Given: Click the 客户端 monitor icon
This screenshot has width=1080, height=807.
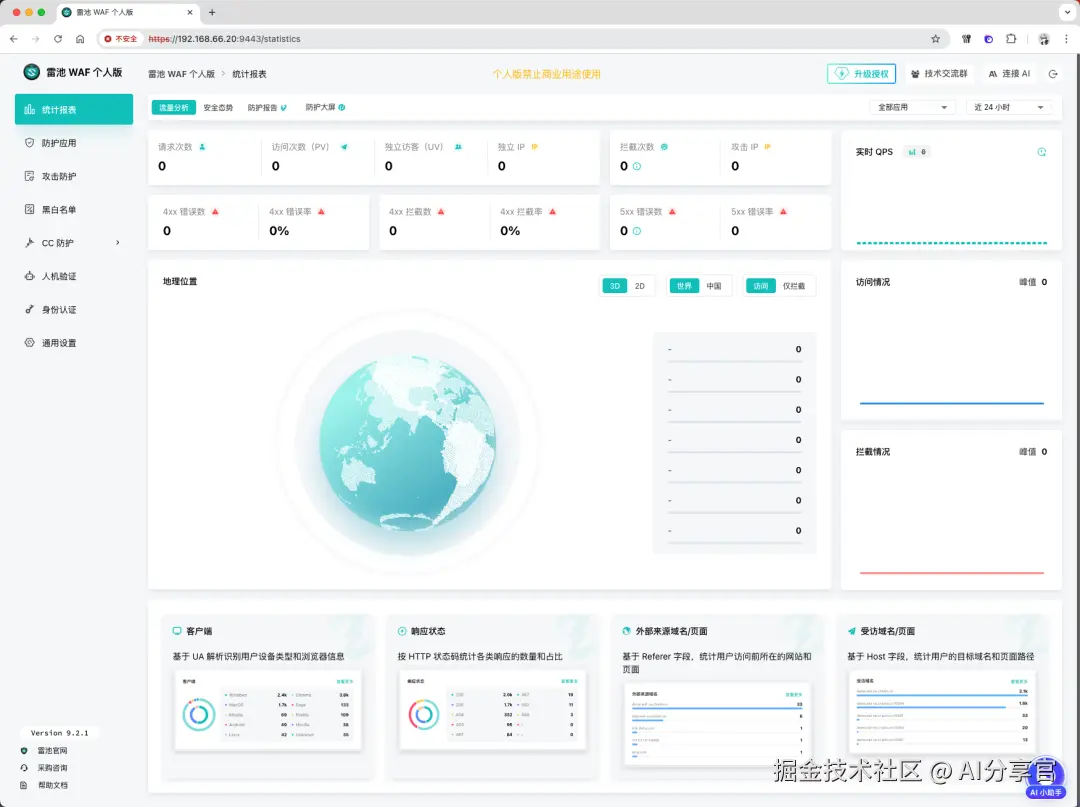Looking at the screenshot, I should 177,631.
